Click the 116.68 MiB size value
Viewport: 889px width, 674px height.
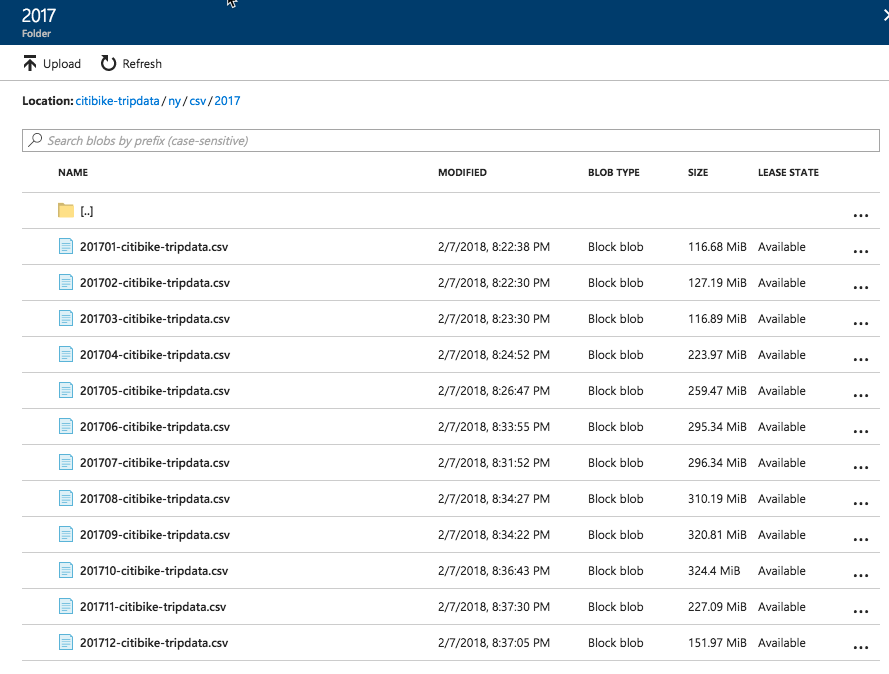click(717, 247)
